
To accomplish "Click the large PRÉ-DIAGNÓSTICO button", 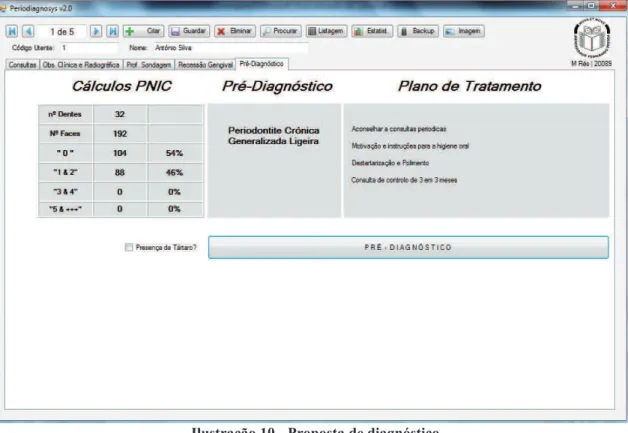I will coord(408,247).
